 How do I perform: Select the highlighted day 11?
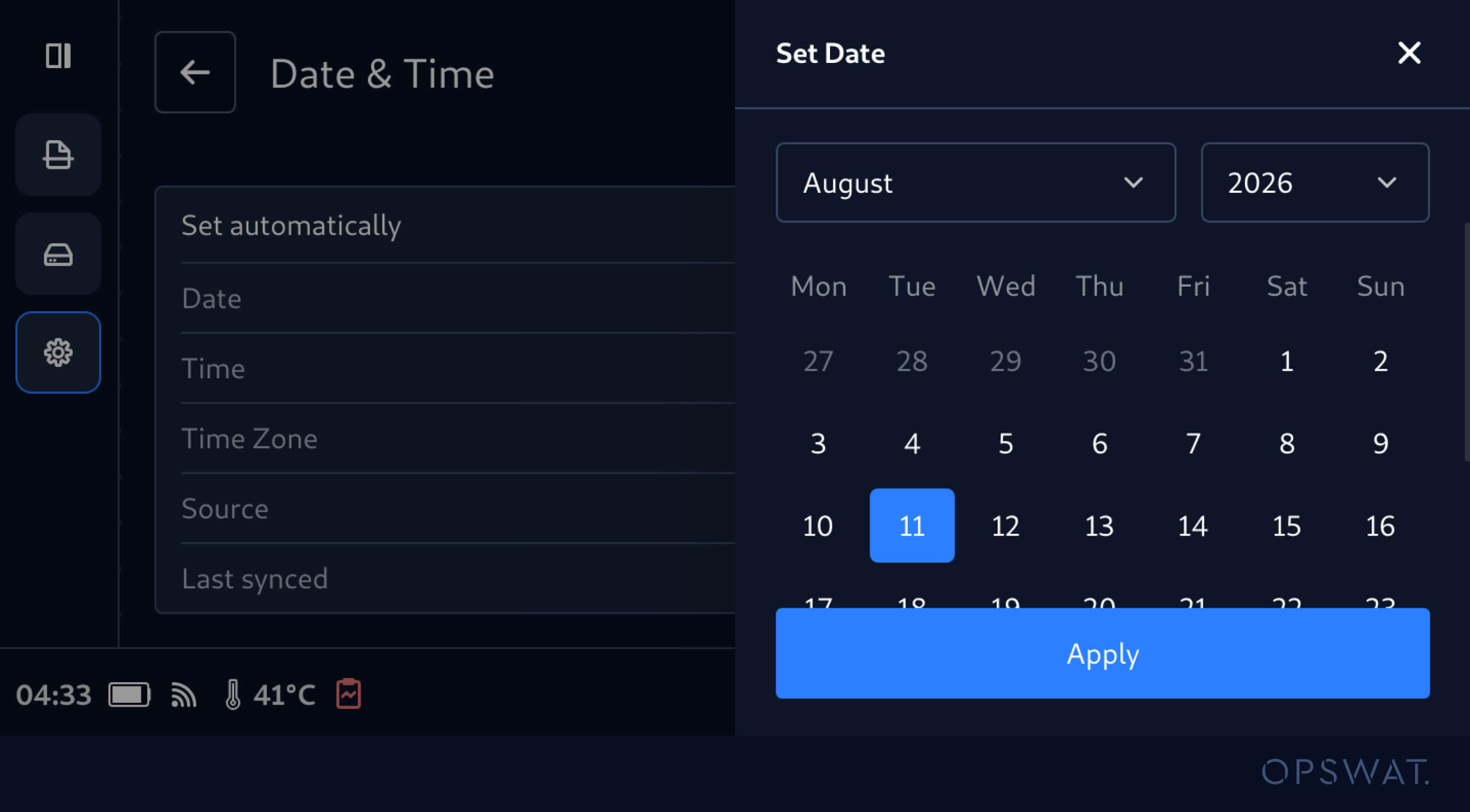(x=912, y=525)
